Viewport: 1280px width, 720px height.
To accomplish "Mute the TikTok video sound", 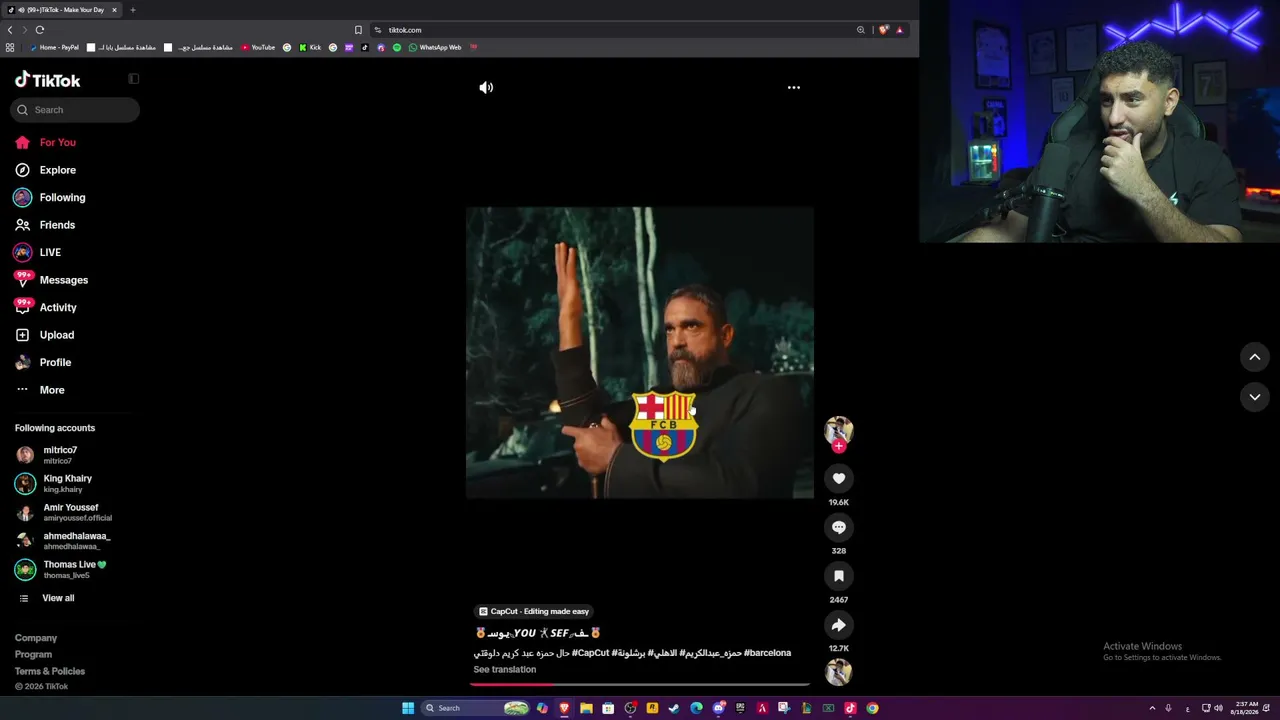I will coord(486,87).
